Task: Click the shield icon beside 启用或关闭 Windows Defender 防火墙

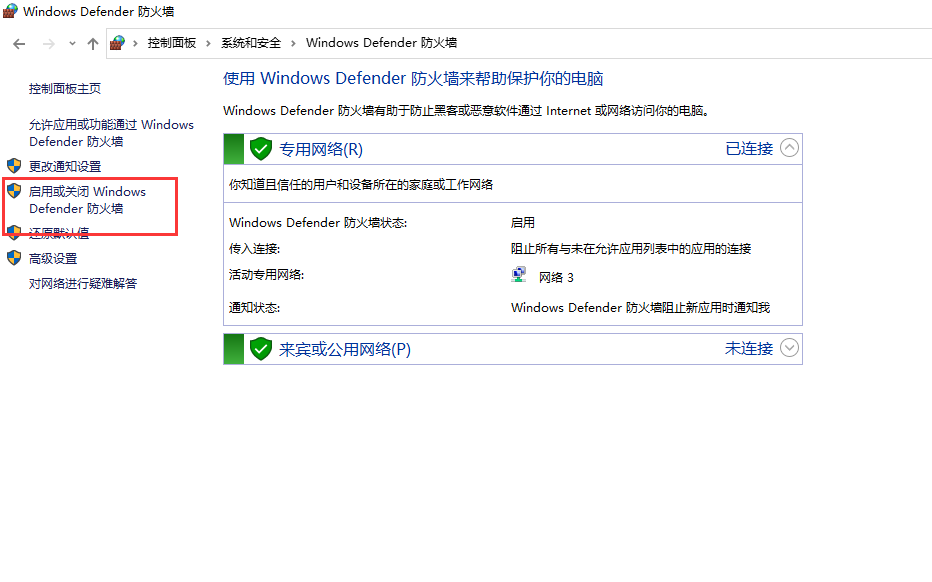Action: point(14,191)
